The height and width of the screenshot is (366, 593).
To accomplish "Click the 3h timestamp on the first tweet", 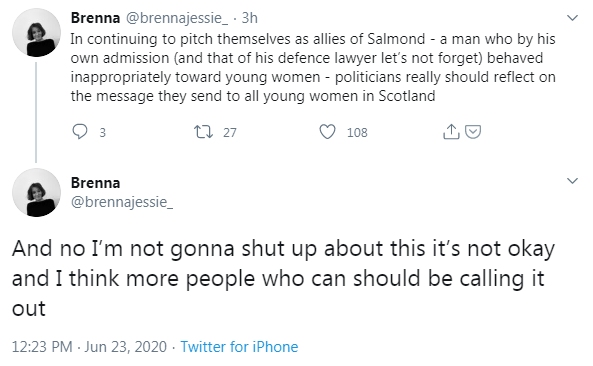I will coord(250,18).
